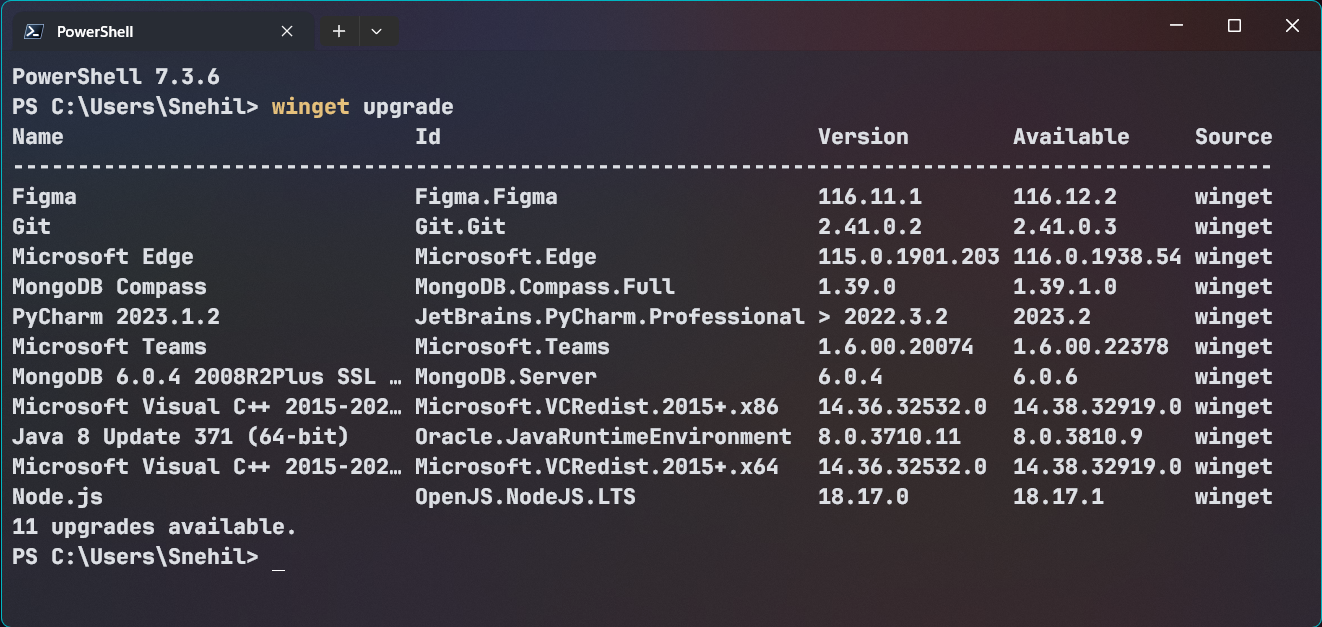Click the Available column header

[1071, 137]
